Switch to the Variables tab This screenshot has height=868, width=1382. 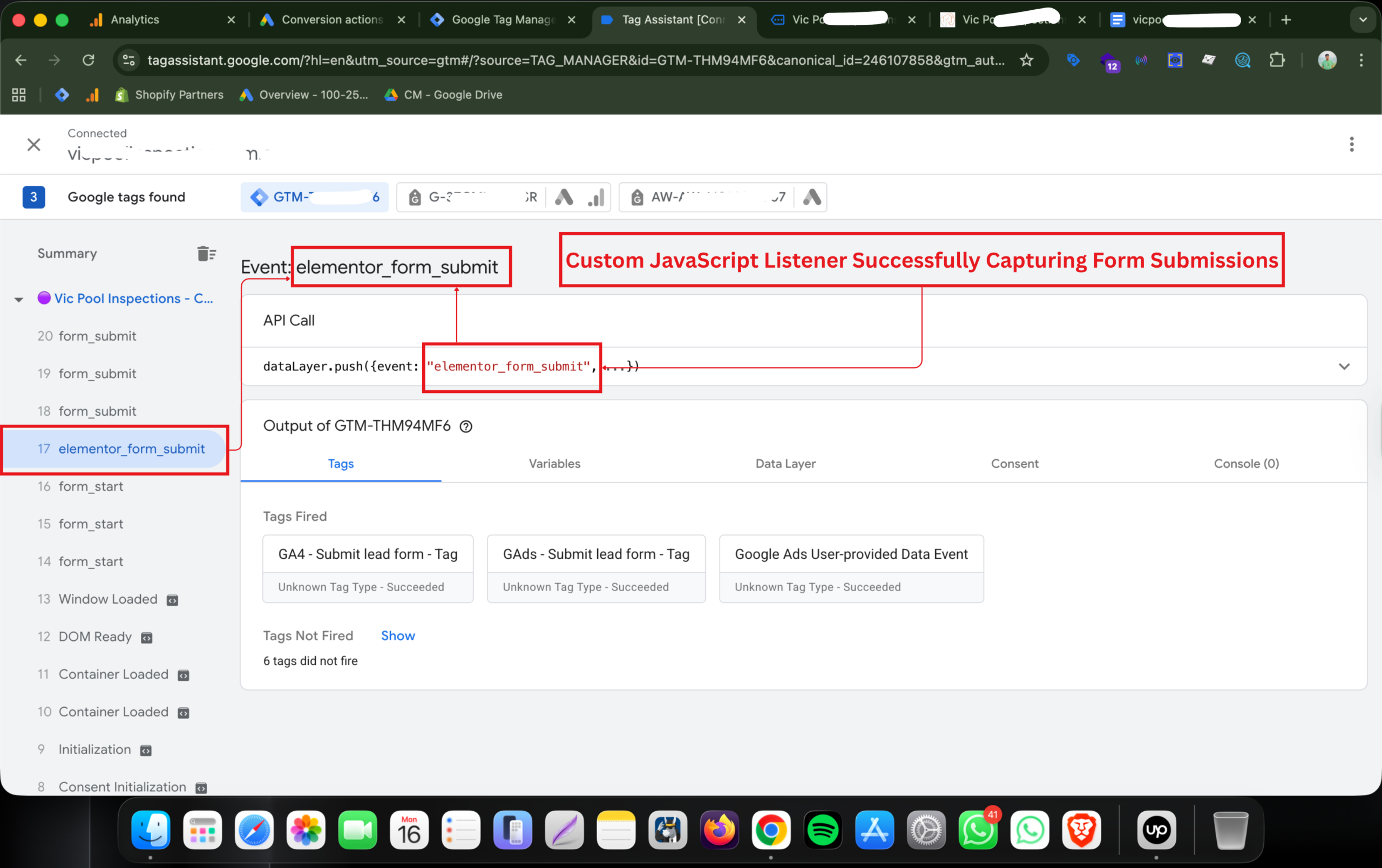pyautogui.click(x=554, y=464)
